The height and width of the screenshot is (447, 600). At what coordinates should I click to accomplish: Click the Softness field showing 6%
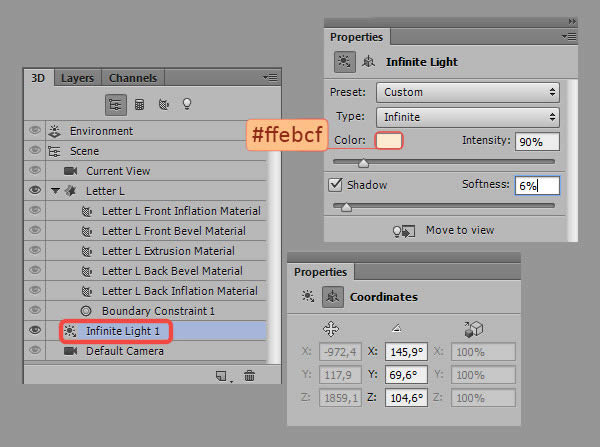537,186
